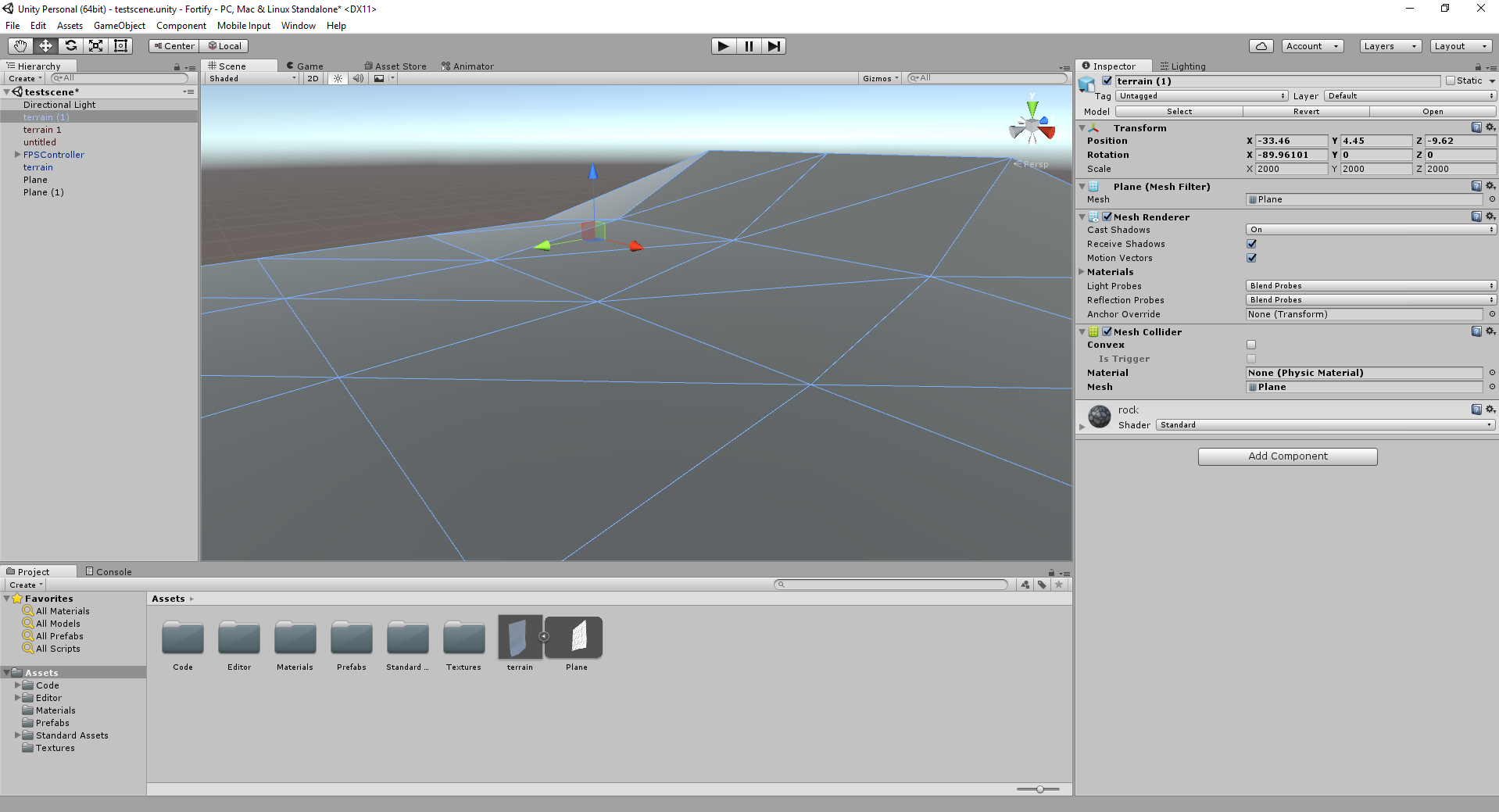The image size is (1499, 812).
Task: Switch to the Lighting tab
Action: coord(1182,66)
